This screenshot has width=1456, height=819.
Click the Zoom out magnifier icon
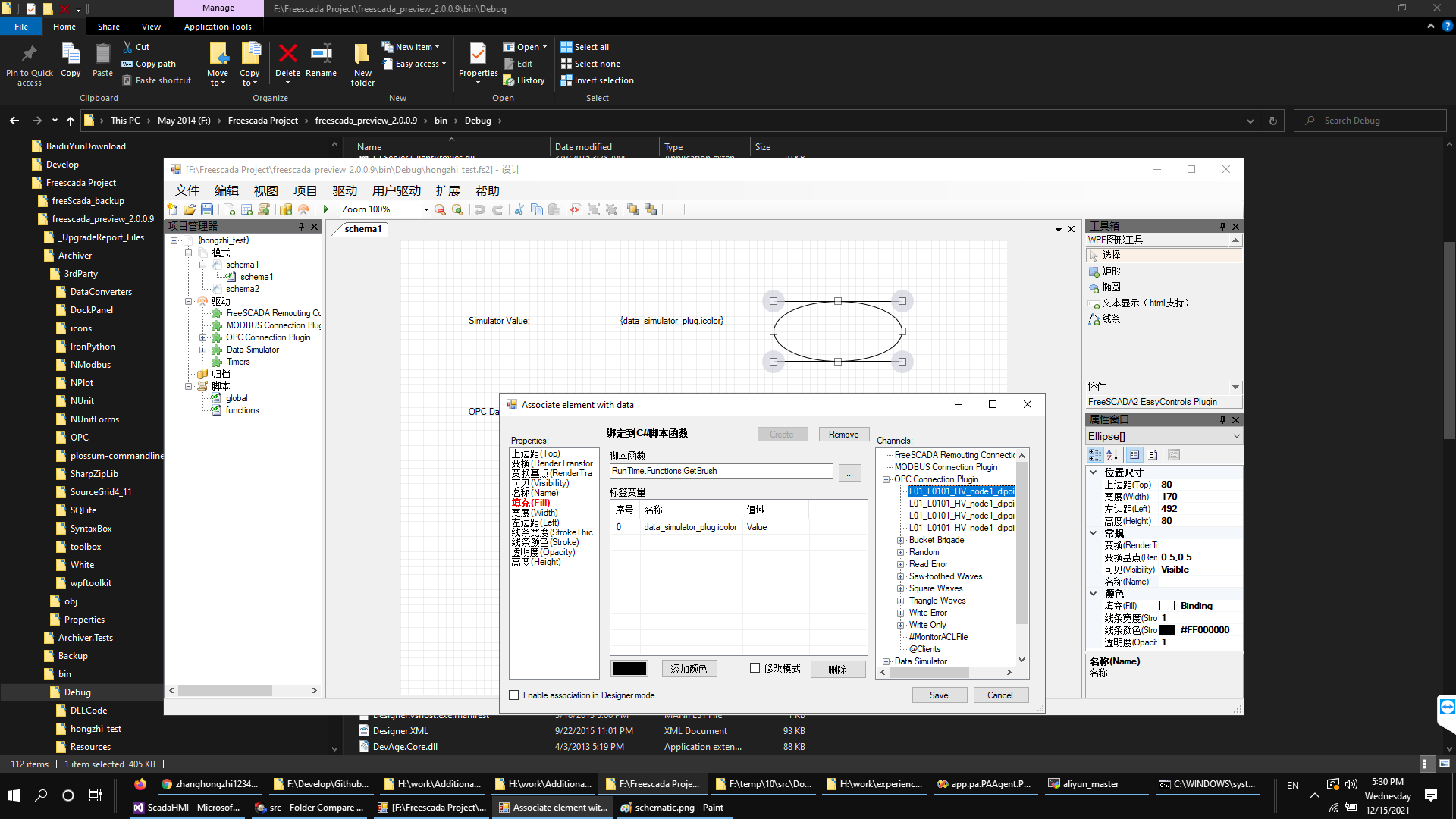pos(440,210)
